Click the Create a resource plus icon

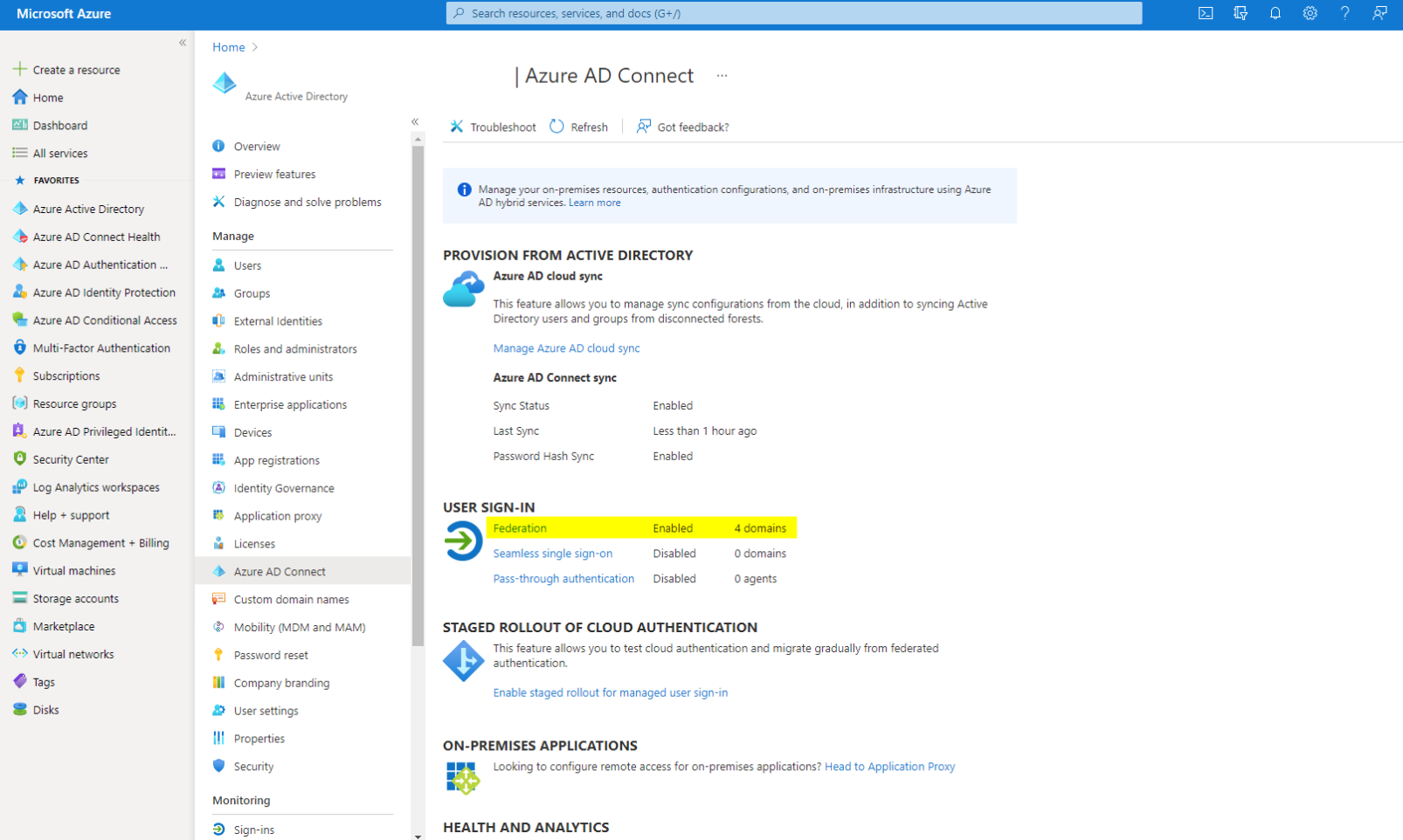20,69
